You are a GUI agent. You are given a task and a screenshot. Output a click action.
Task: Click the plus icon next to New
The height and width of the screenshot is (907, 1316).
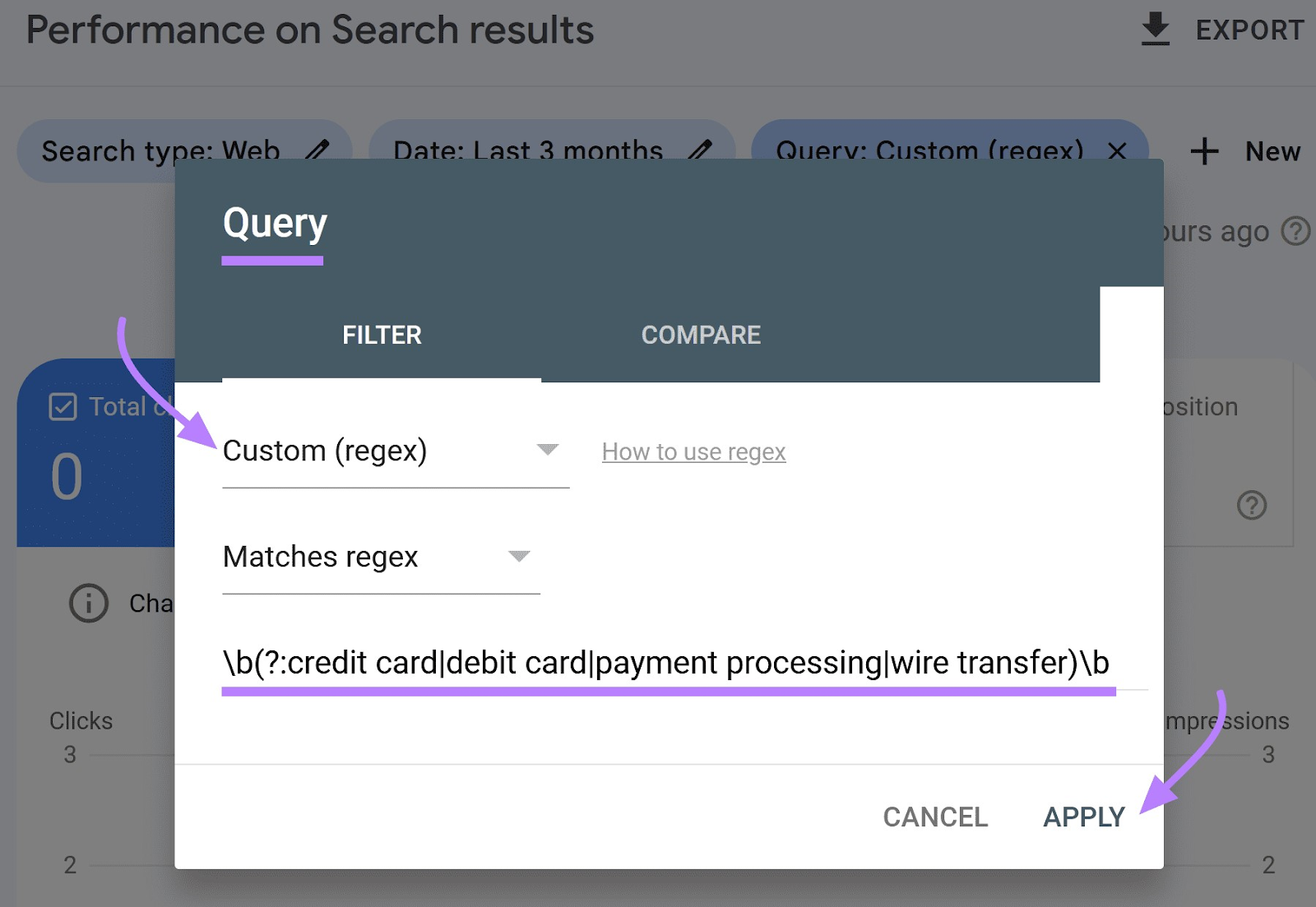(x=1203, y=151)
